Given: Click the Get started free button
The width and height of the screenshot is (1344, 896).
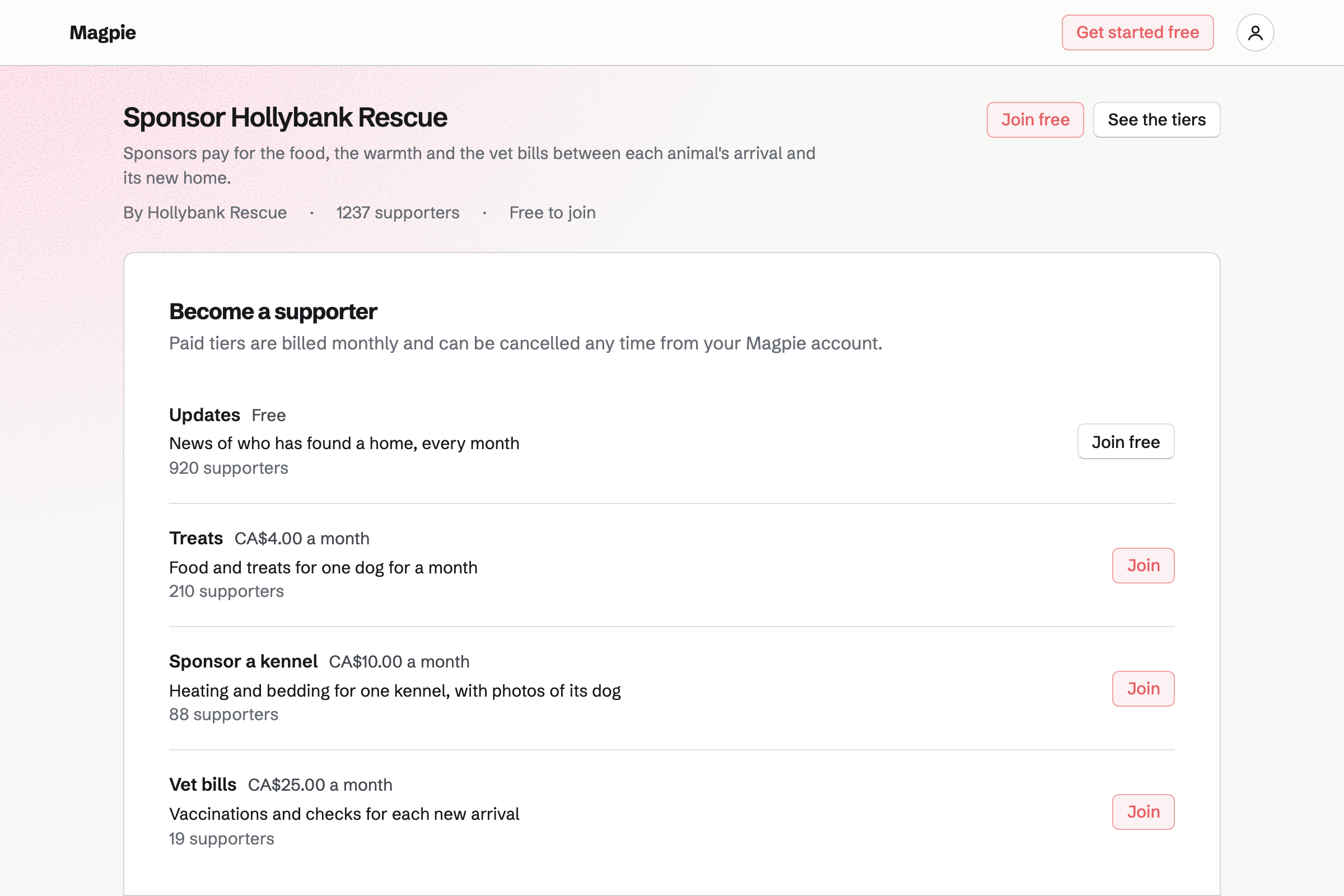Looking at the screenshot, I should [x=1137, y=32].
